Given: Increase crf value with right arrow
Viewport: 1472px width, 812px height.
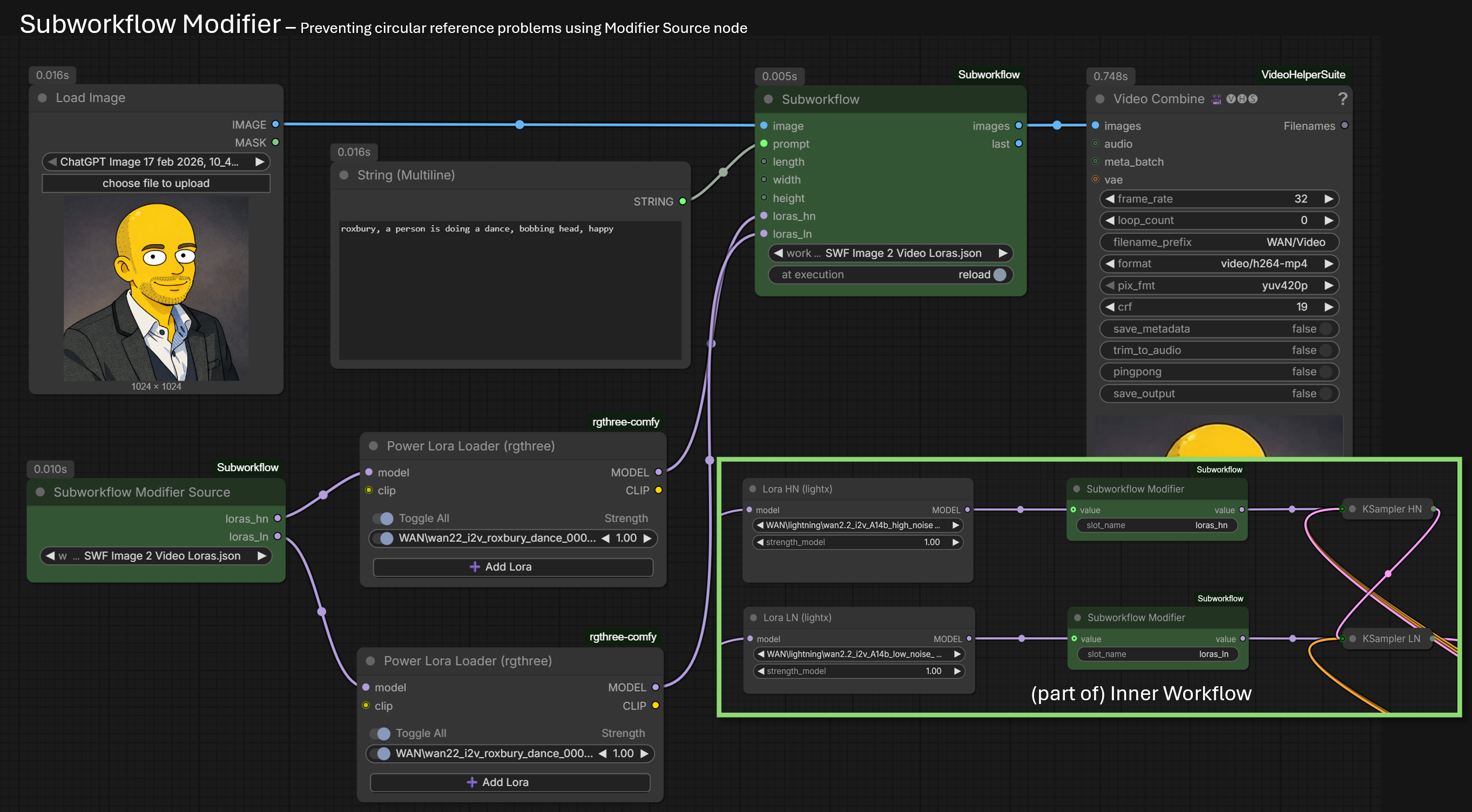Looking at the screenshot, I should click(x=1328, y=307).
